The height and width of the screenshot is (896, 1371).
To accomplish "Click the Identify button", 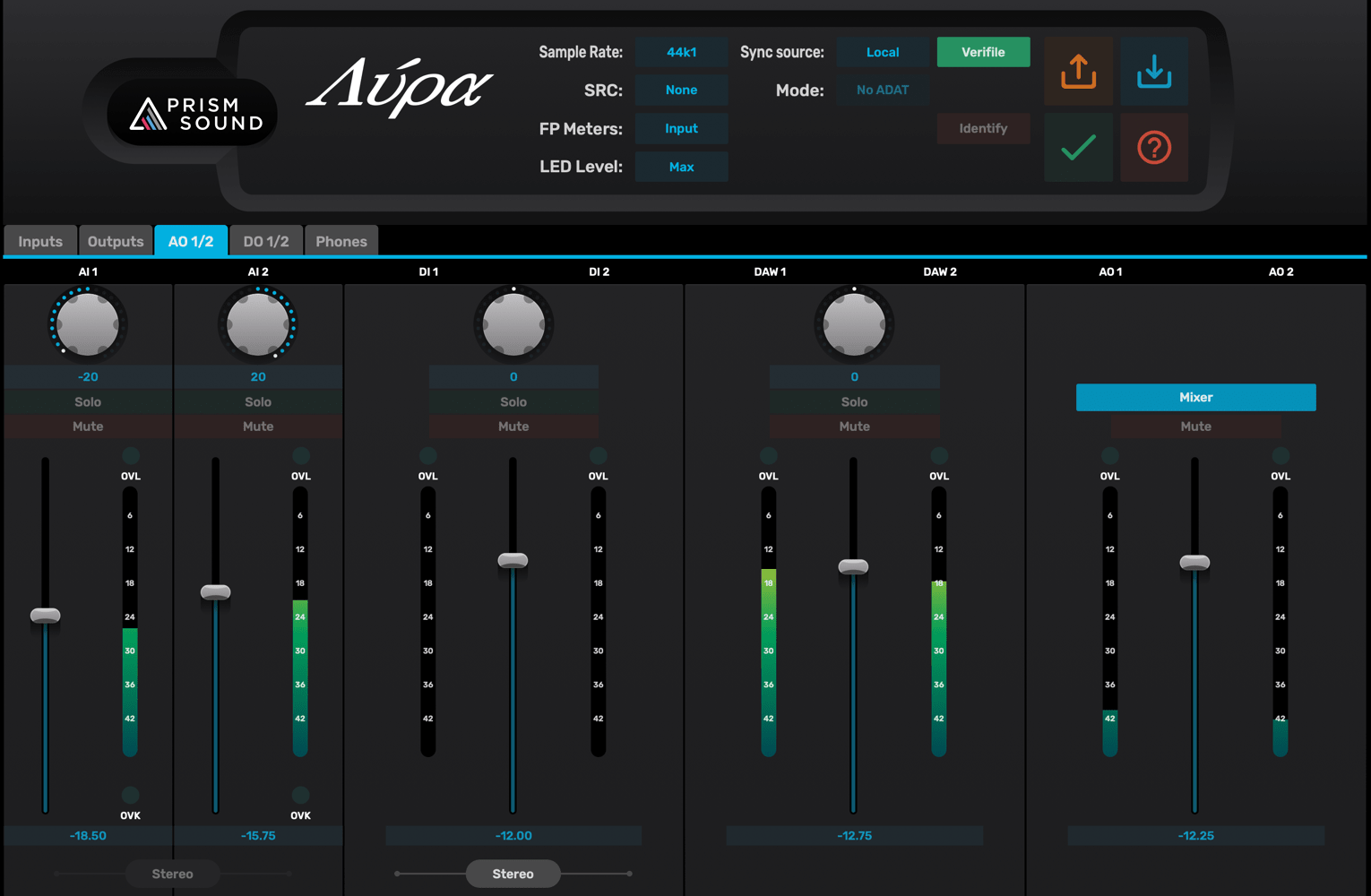I will pyautogui.click(x=983, y=128).
